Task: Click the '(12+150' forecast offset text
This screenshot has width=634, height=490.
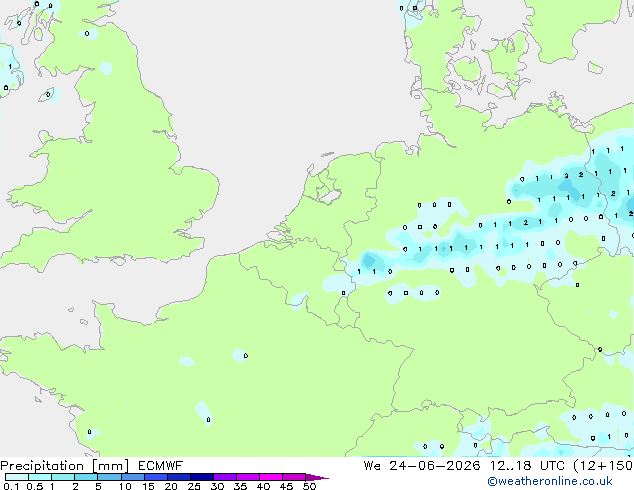Action: [x=603, y=466]
